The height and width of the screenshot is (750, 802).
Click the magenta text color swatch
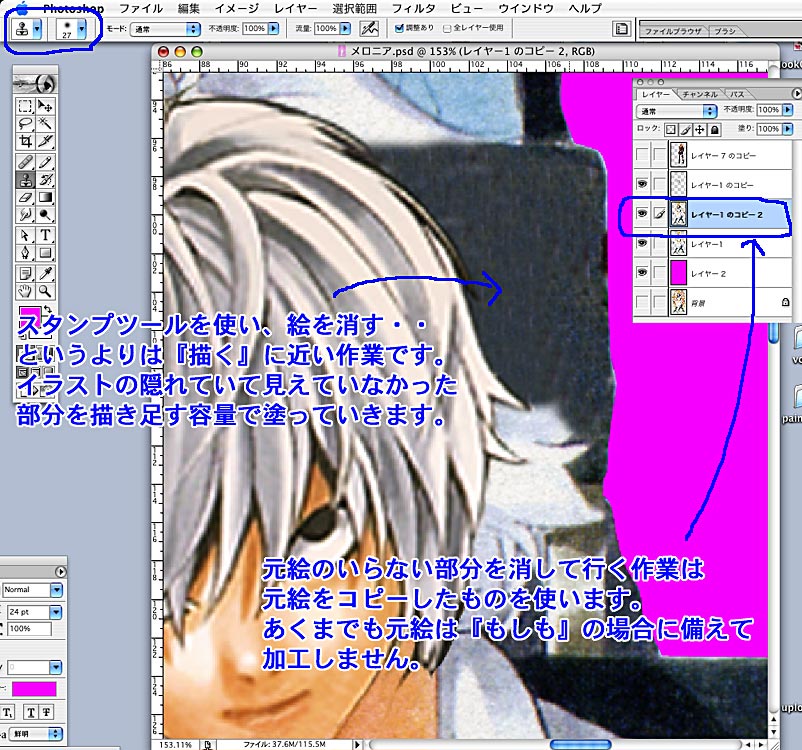(x=34, y=689)
